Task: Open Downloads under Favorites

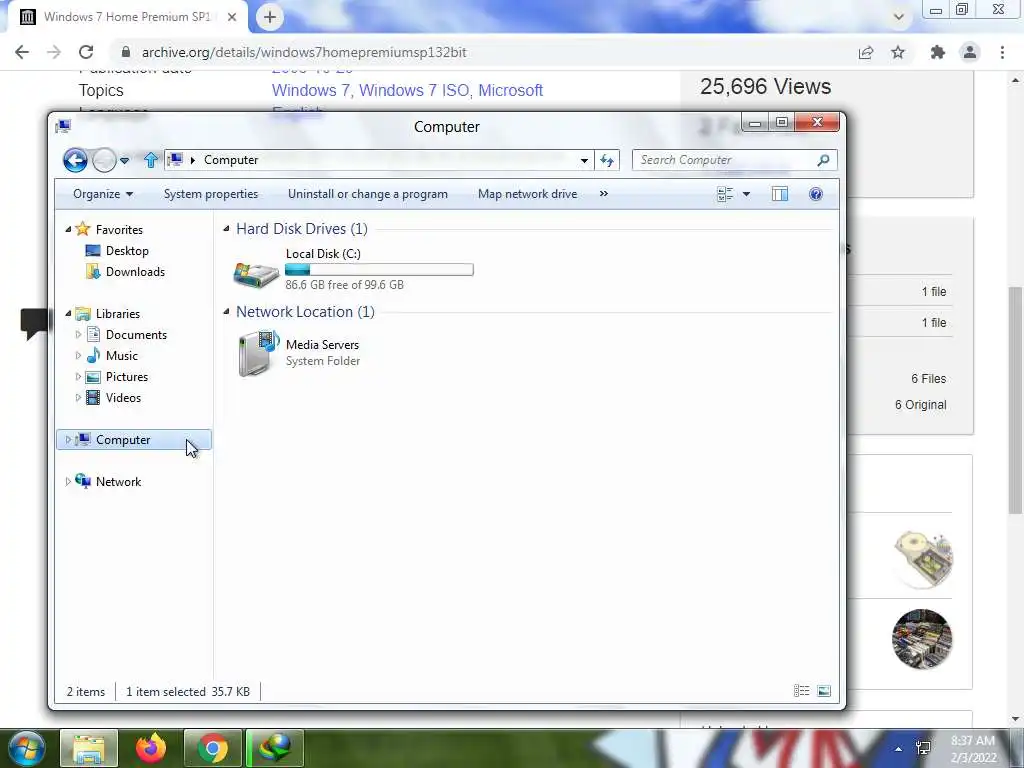Action: 135,272
